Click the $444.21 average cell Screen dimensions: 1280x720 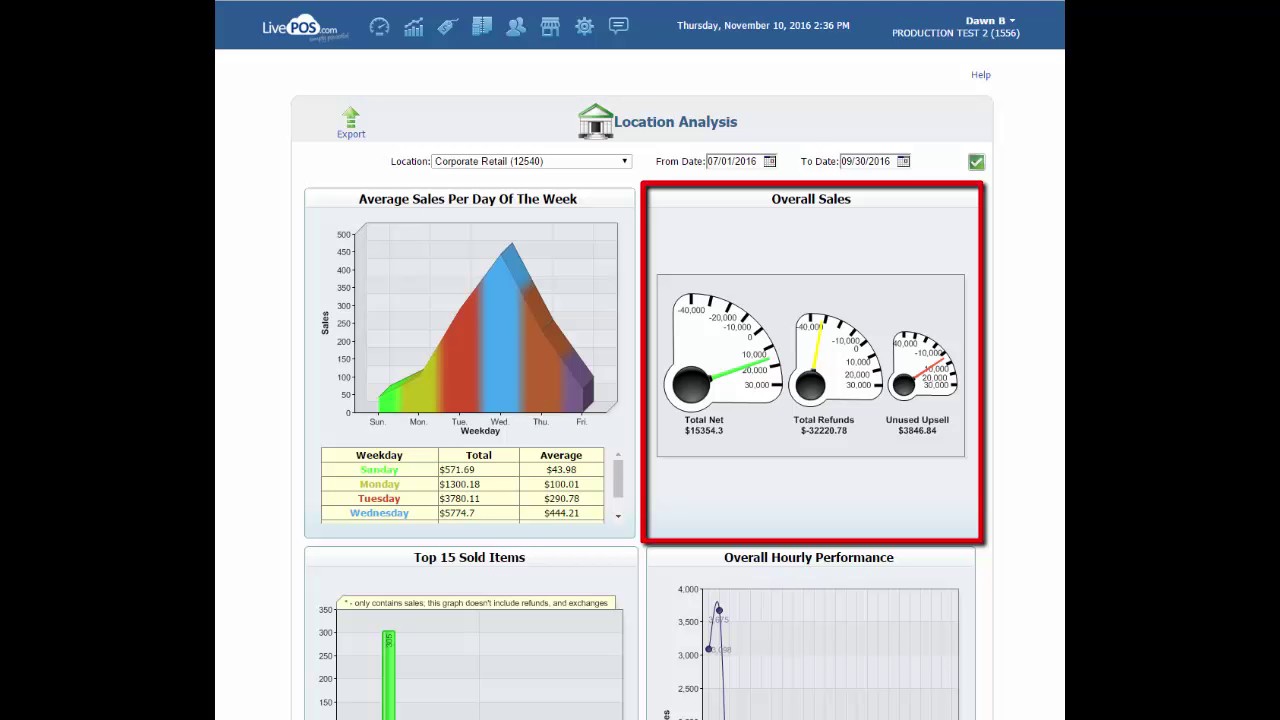point(561,513)
